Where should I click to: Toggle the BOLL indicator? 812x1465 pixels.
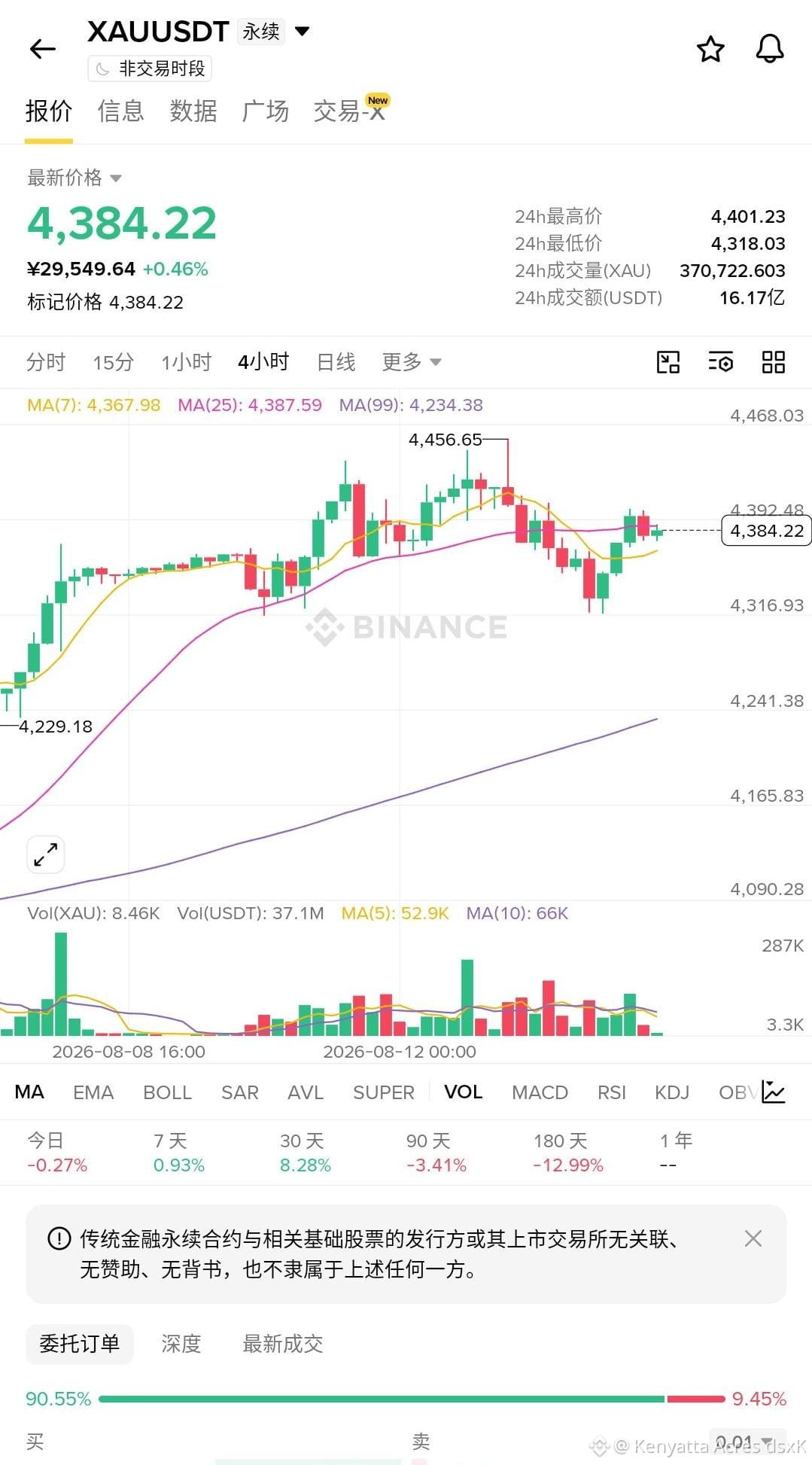pyautogui.click(x=168, y=1092)
